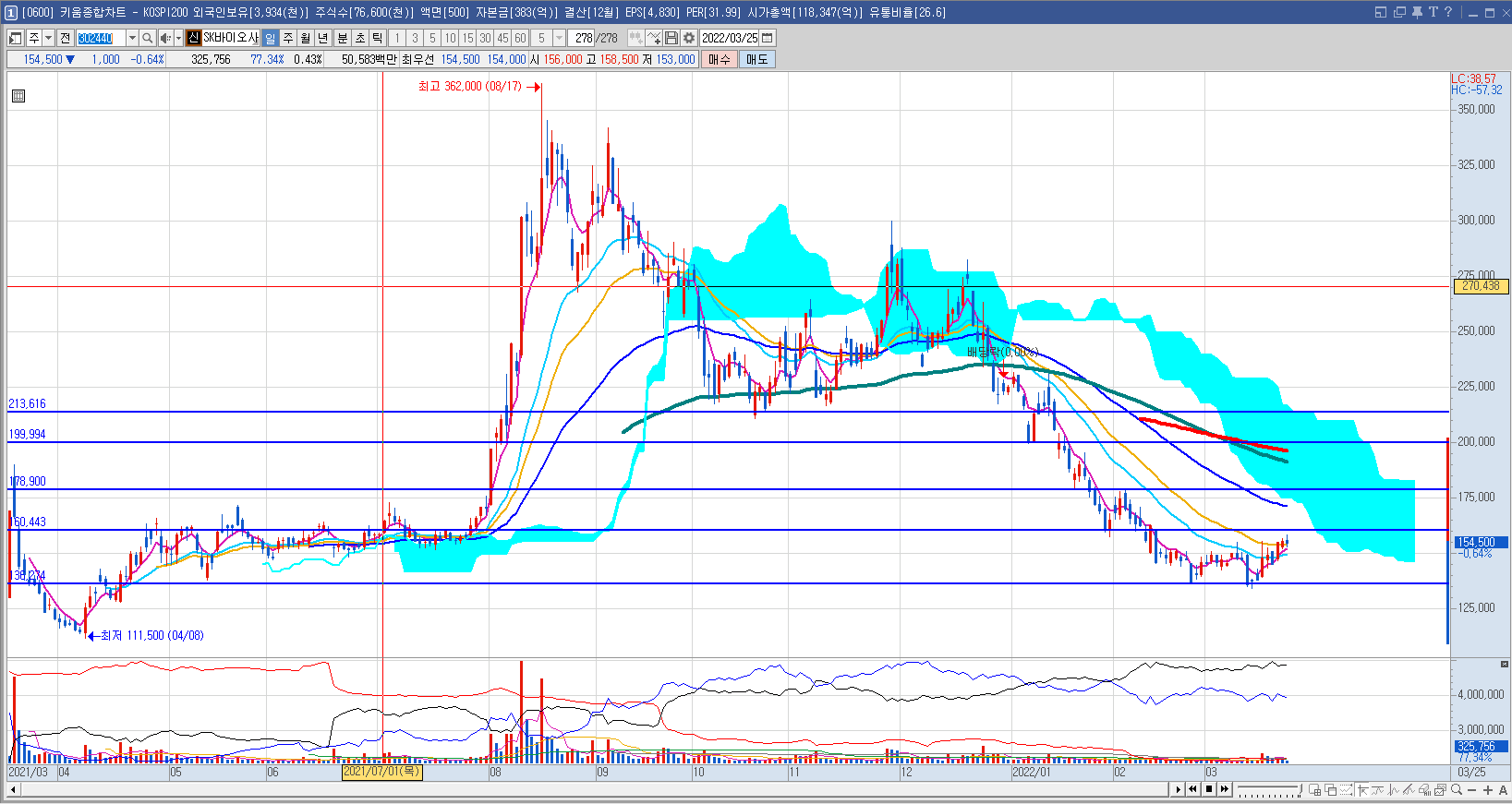Click the magnifier stock search icon

click(x=147, y=38)
